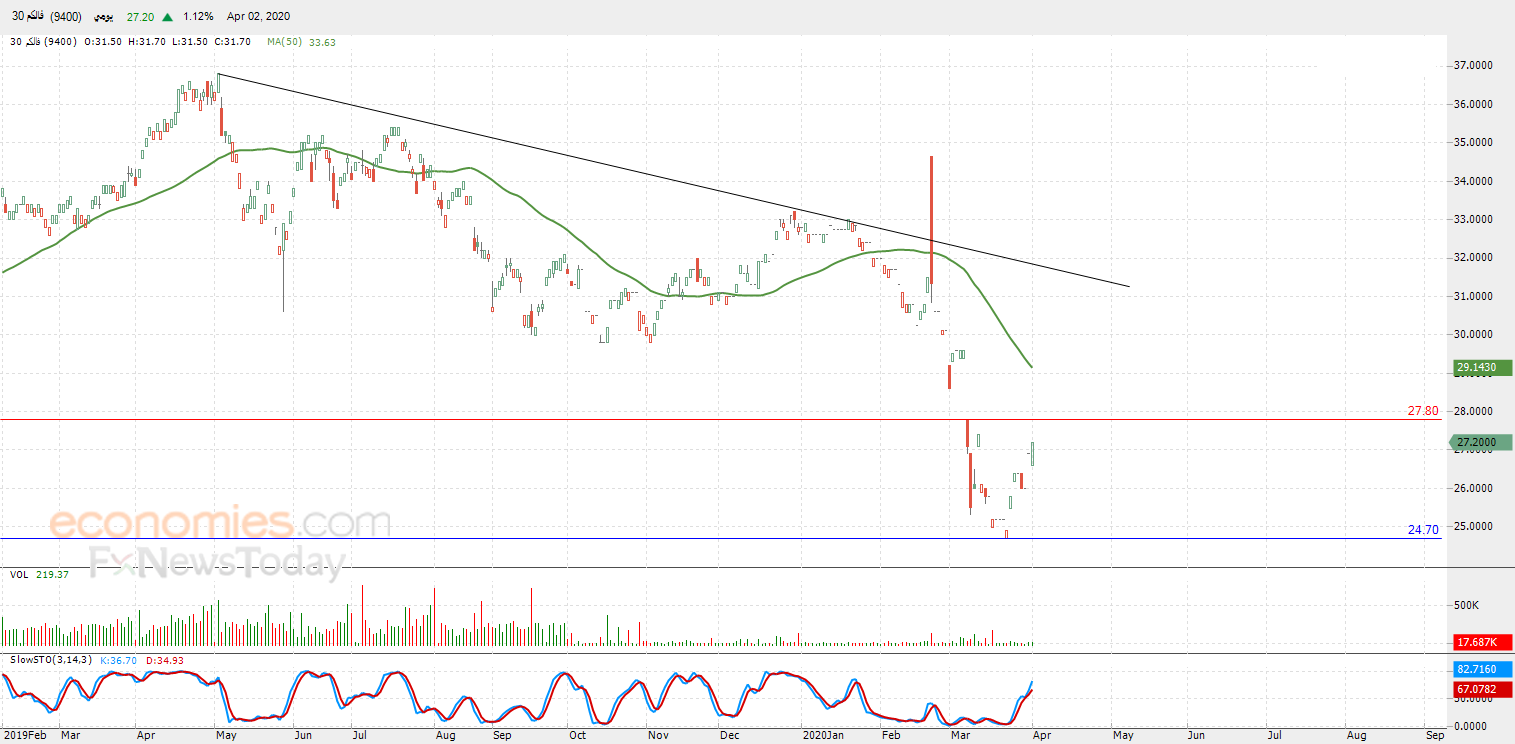Screen dimensions: 1515x744
Task: Click the red 17.687K volume tag
Action: click(1483, 643)
